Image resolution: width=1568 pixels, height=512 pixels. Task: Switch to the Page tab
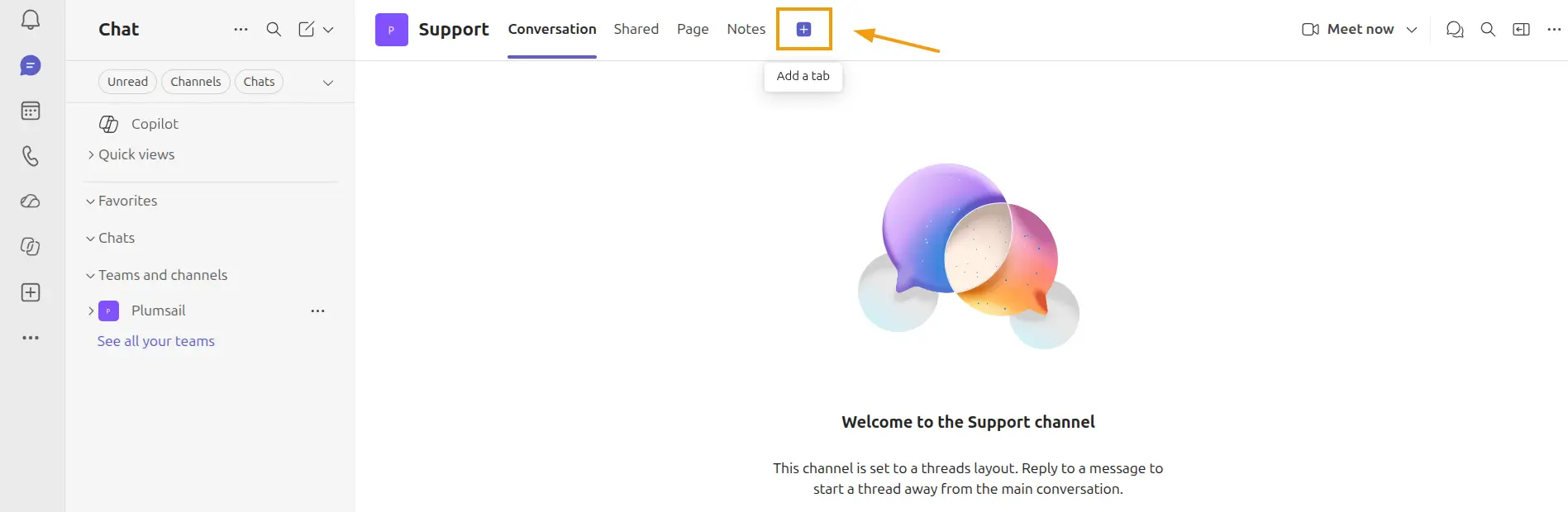[693, 29]
